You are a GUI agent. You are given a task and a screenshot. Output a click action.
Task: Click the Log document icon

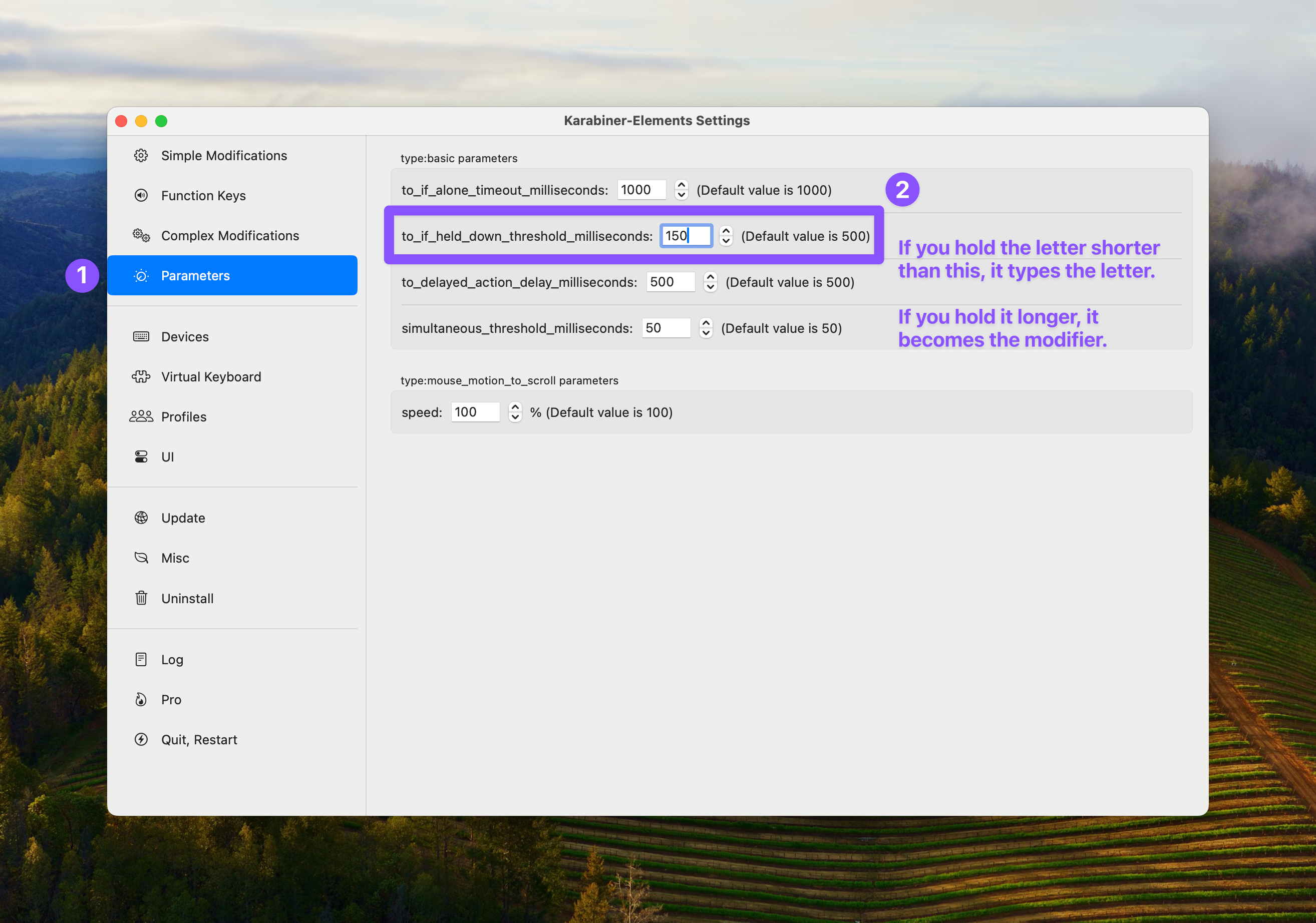point(141,659)
